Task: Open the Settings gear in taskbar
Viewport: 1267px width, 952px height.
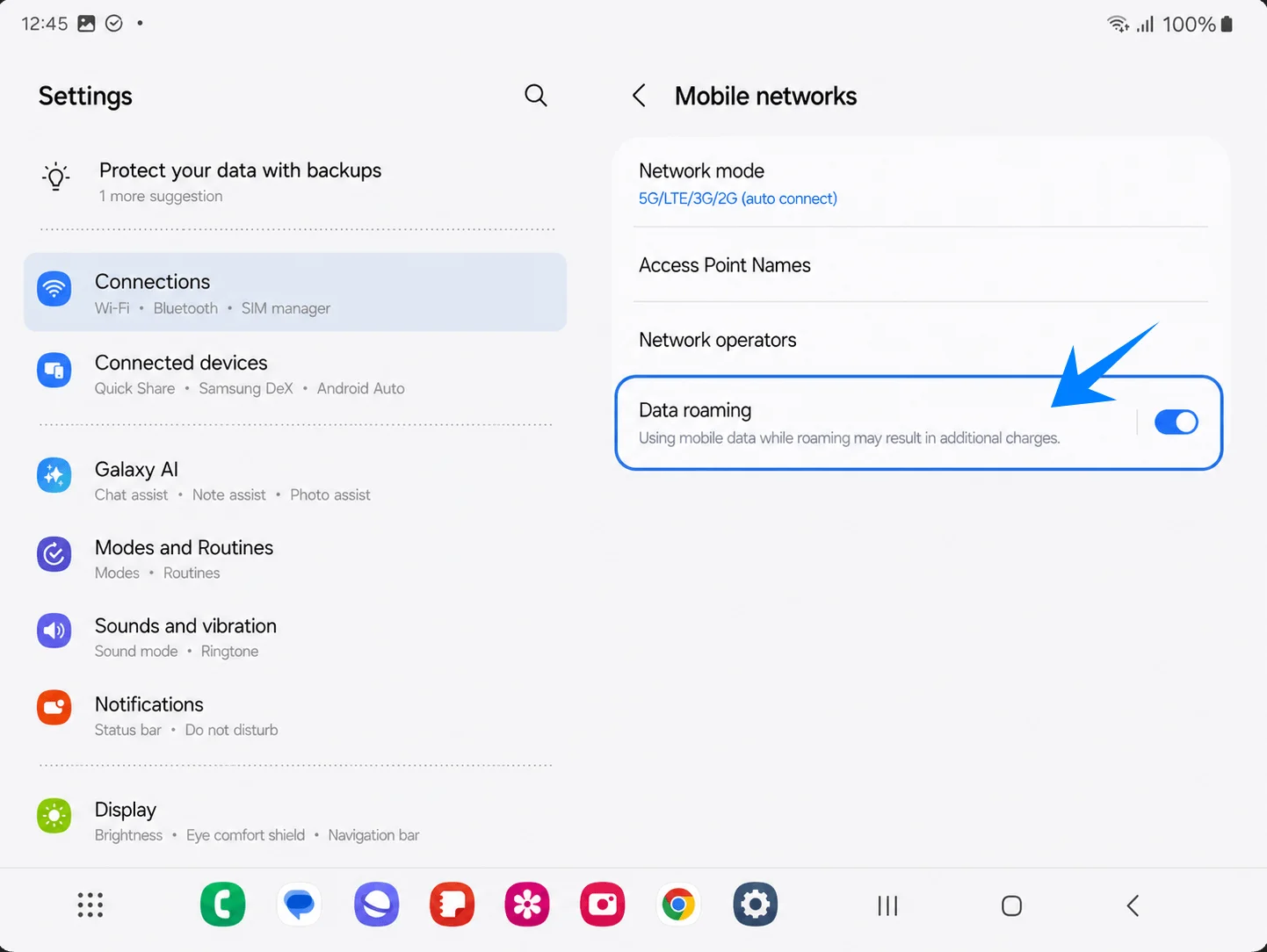Action: coord(756,905)
